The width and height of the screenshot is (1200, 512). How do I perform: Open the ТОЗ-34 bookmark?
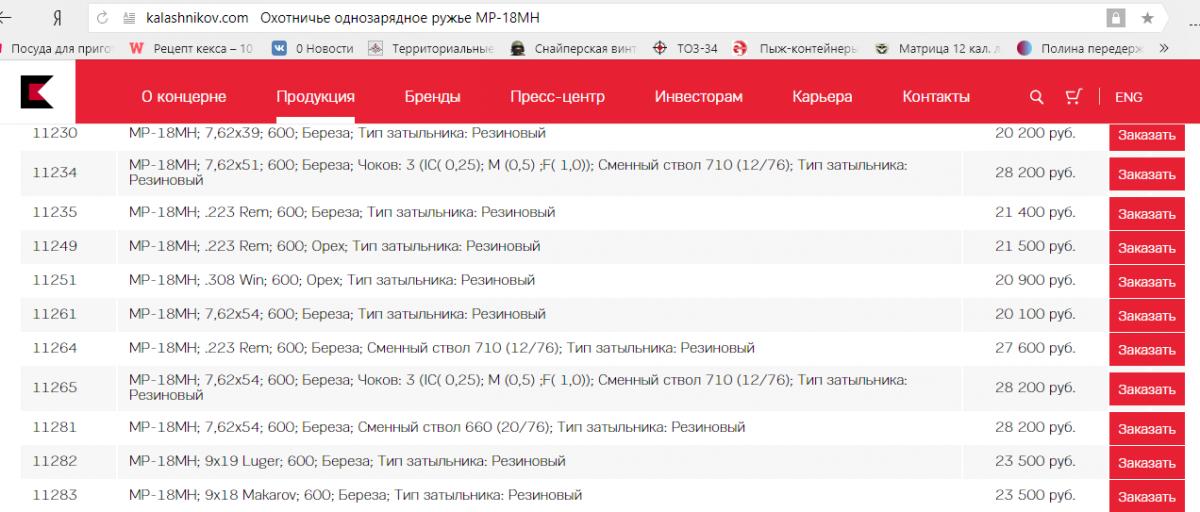(686, 48)
